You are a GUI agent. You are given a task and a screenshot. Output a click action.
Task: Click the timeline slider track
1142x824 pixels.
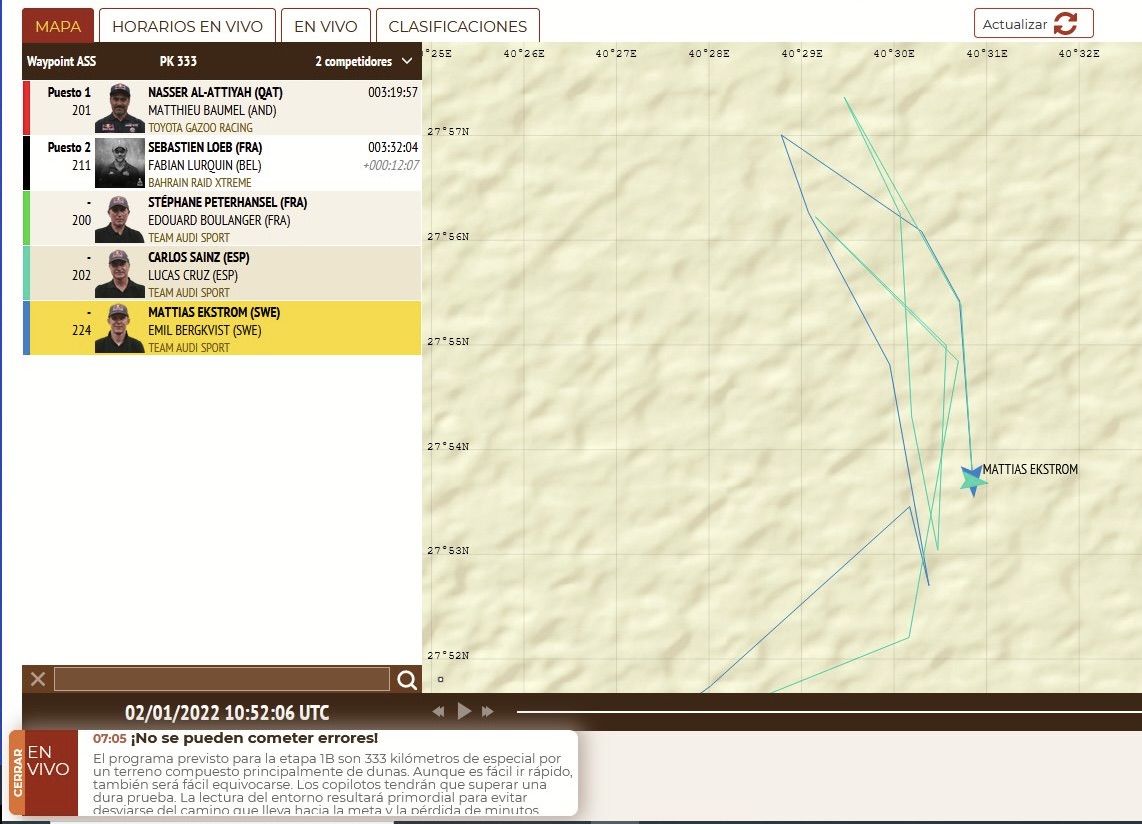pos(820,712)
